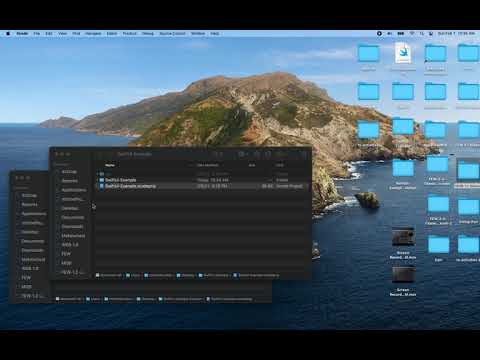The width and height of the screenshot is (480, 360).
Task: Select SwiftUI-Example.xcodeproj file row
Action: tap(202, 186)
